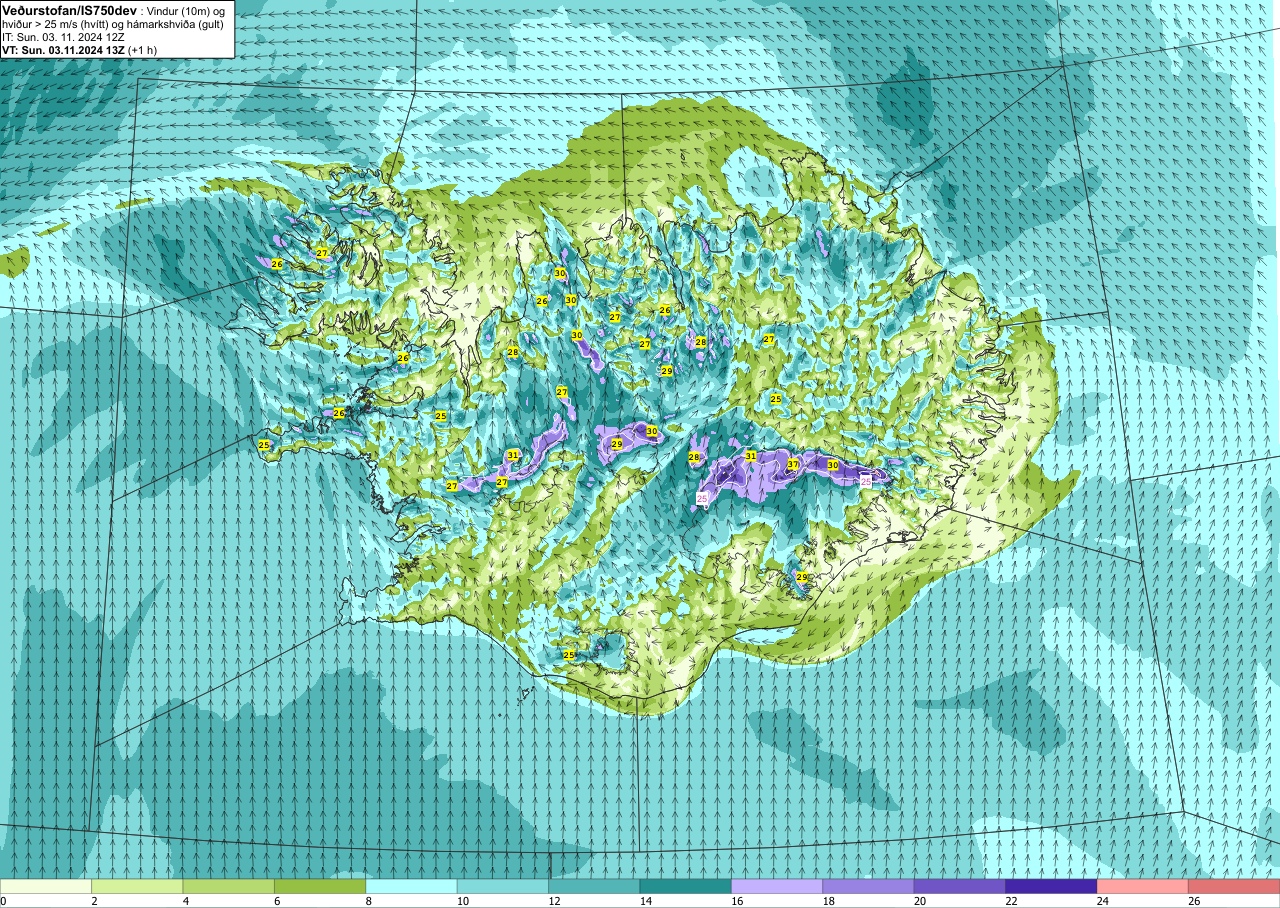Click the 'VT: Sun. 03.11.2024 13Z' valid time
The height and width of the screenshot is (908, 1280).
63,49
